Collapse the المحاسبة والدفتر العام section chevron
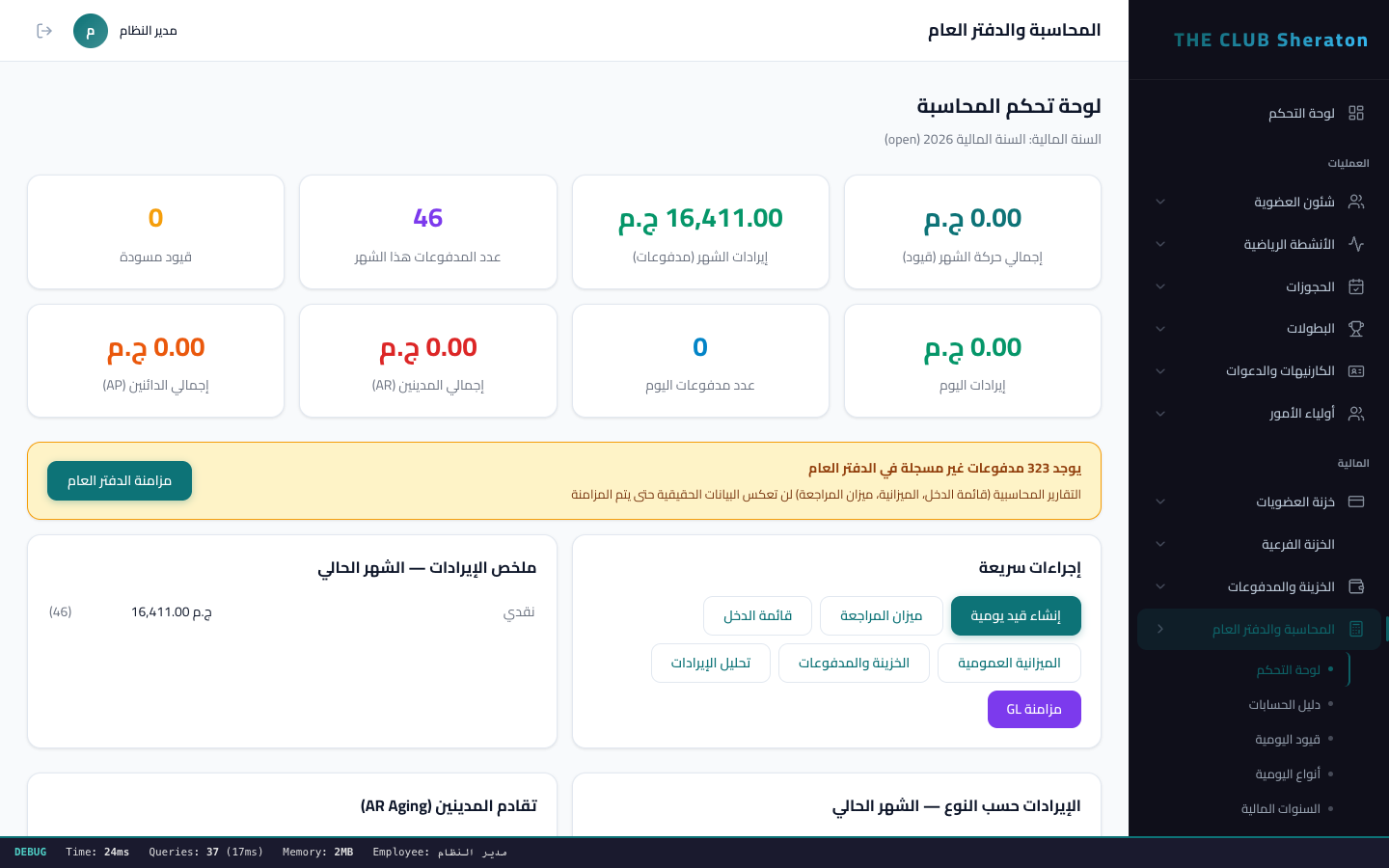 coord(1160,629)
